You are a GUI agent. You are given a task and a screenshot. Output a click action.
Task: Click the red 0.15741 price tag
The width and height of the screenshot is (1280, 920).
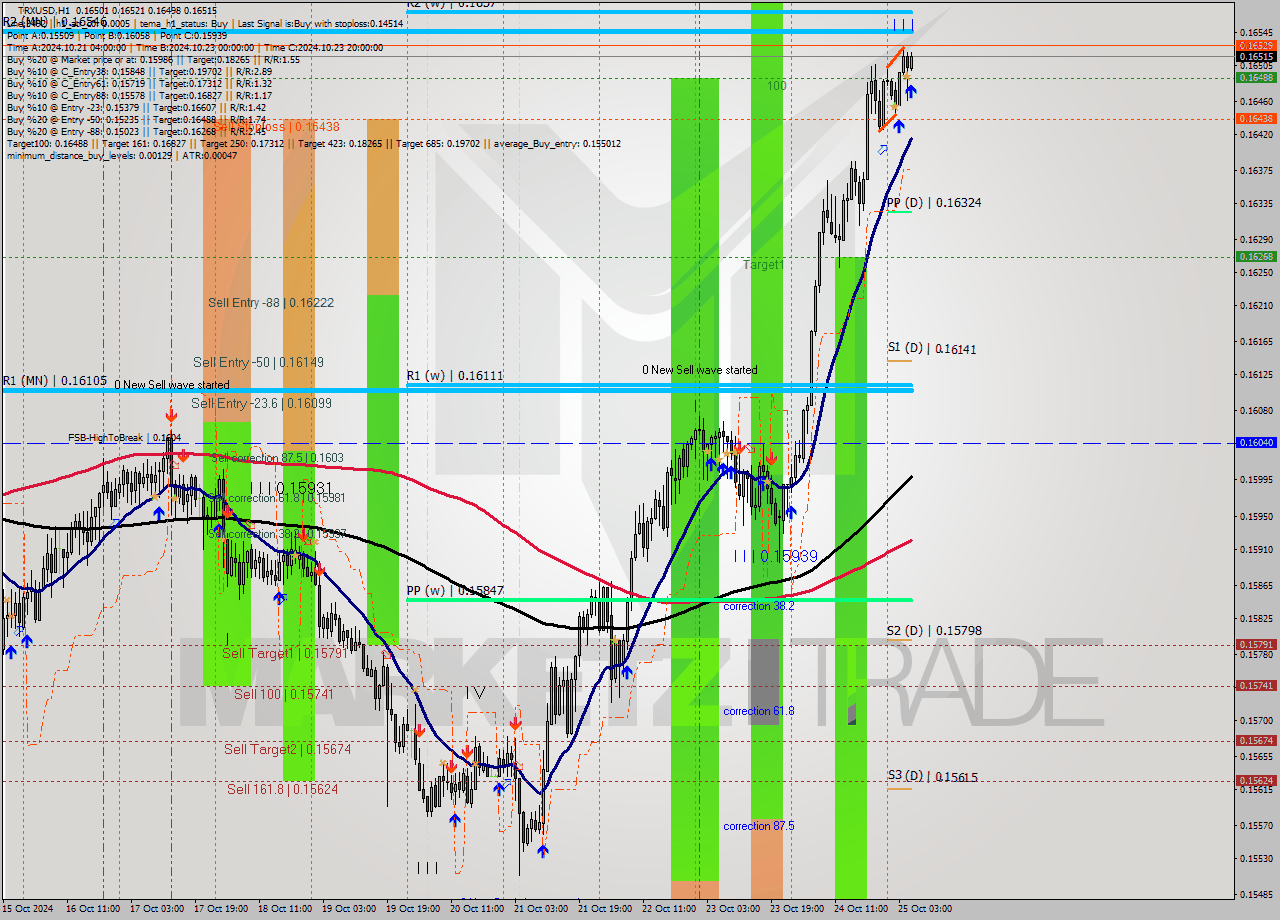pyautogui.click(x=1256, y=686)
